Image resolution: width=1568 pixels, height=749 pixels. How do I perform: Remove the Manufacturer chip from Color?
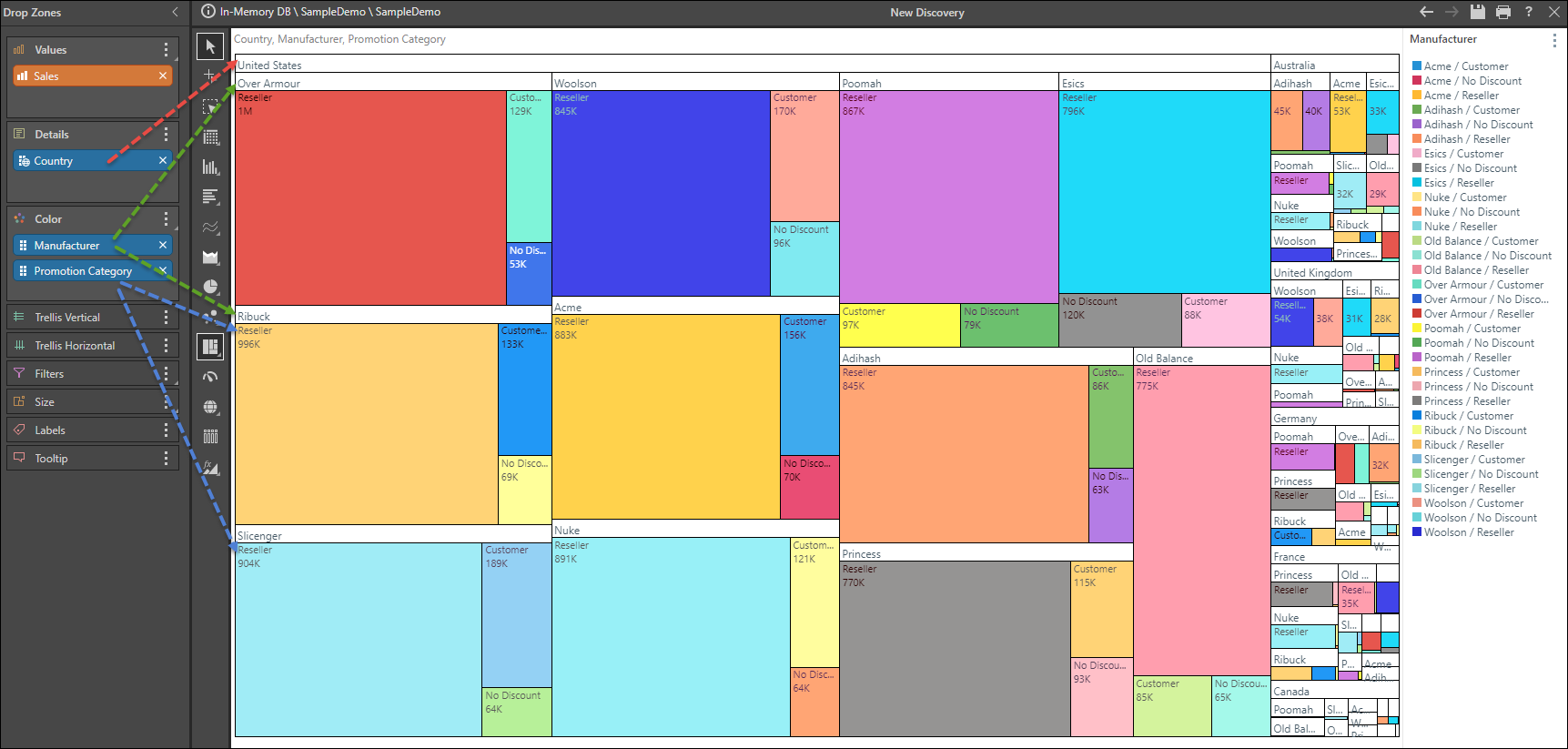point(163,245)
